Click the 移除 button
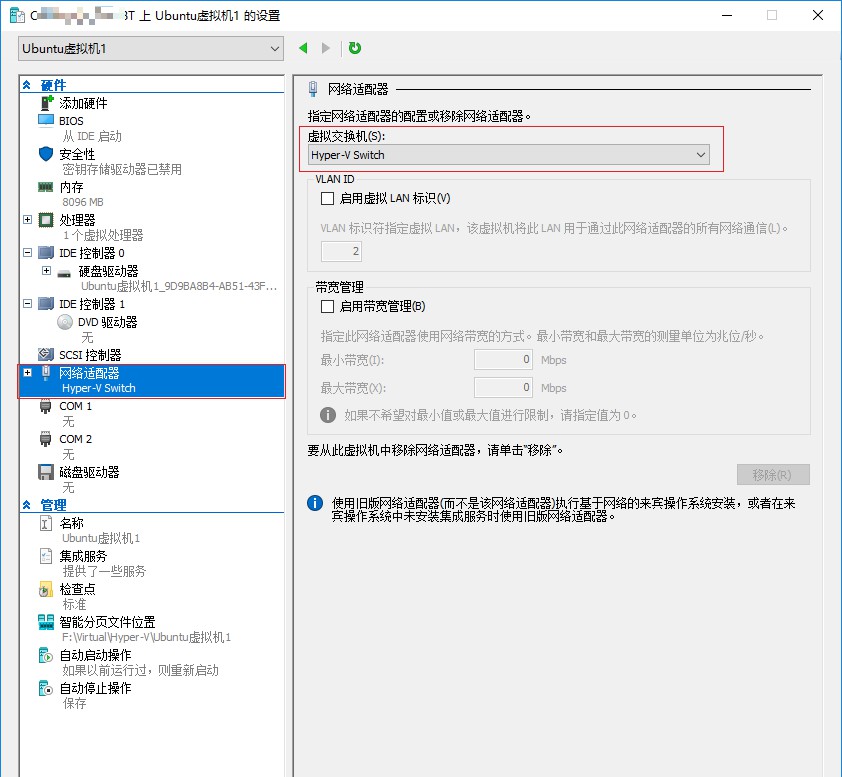The image size is (842, 777). point(773,475)
